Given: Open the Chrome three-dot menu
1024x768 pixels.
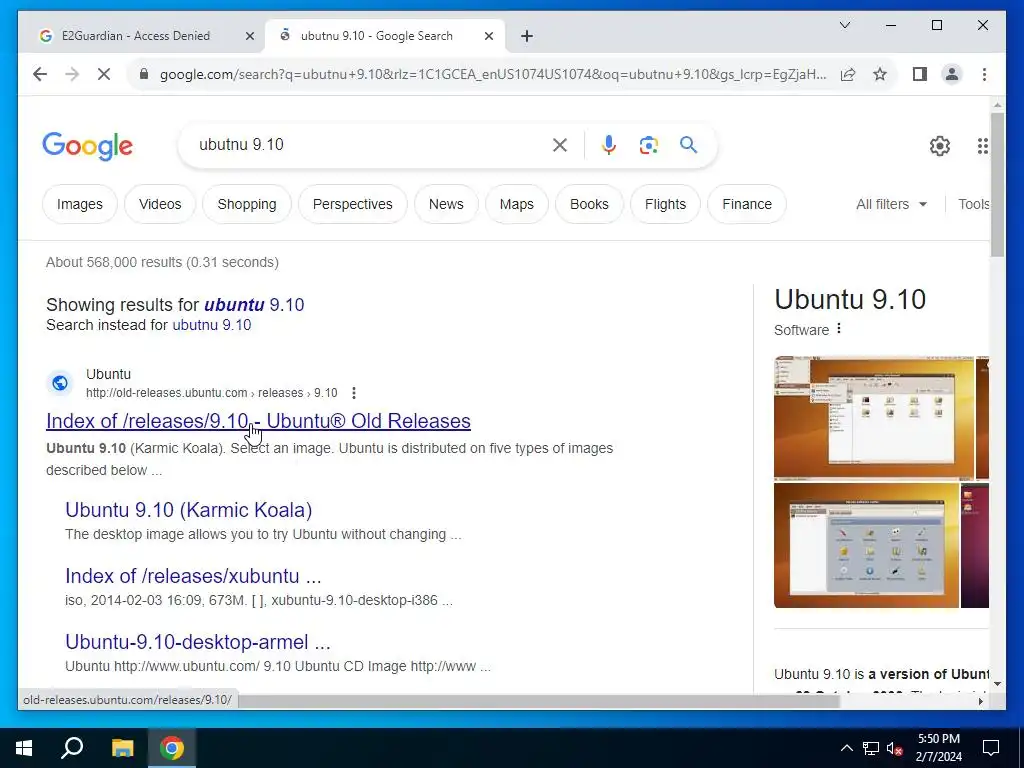Looking at the screenshot, I should 984,74.
